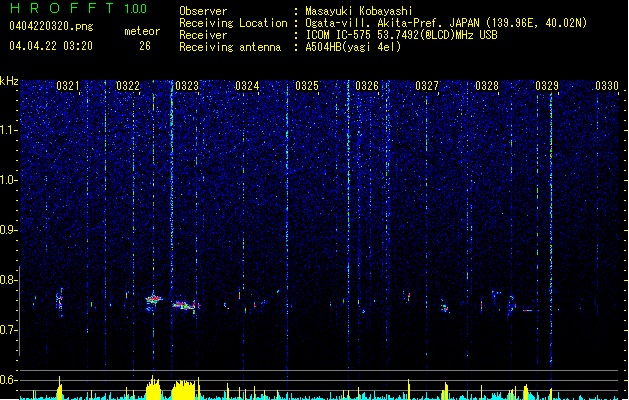629x400 pixels.
Task: Click the Observer label
Action: coord(203,11)
